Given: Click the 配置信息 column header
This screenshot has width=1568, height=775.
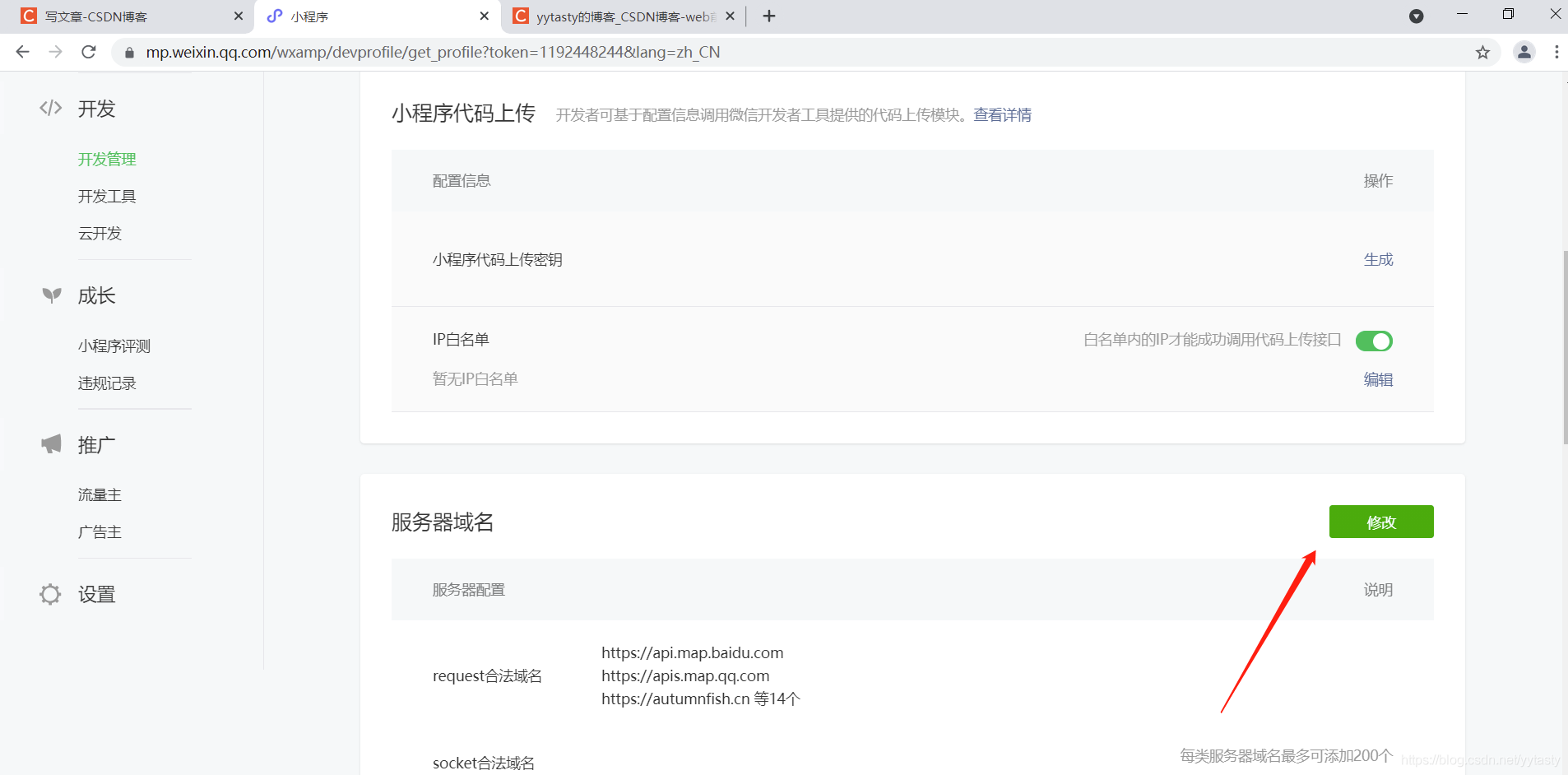Looking at the screenshot, I should [x=462, y=180].
